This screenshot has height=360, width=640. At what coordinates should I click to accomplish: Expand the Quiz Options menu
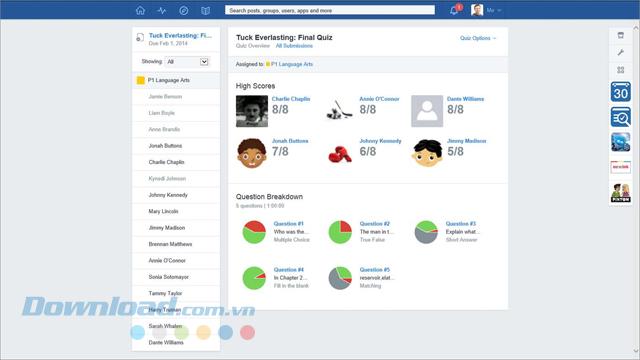[478, 38]
